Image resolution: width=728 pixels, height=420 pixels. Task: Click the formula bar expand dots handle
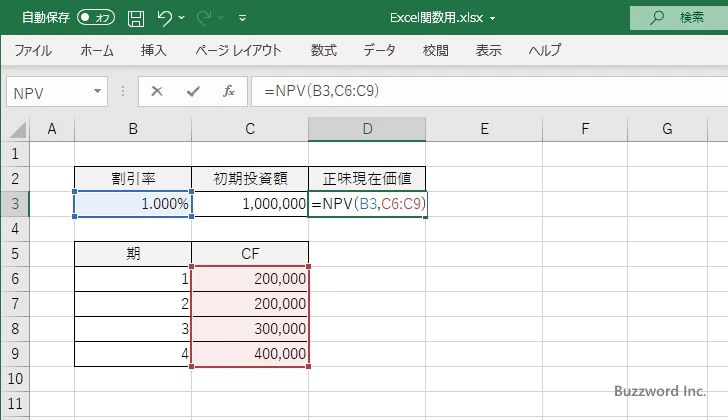(123, 91)
